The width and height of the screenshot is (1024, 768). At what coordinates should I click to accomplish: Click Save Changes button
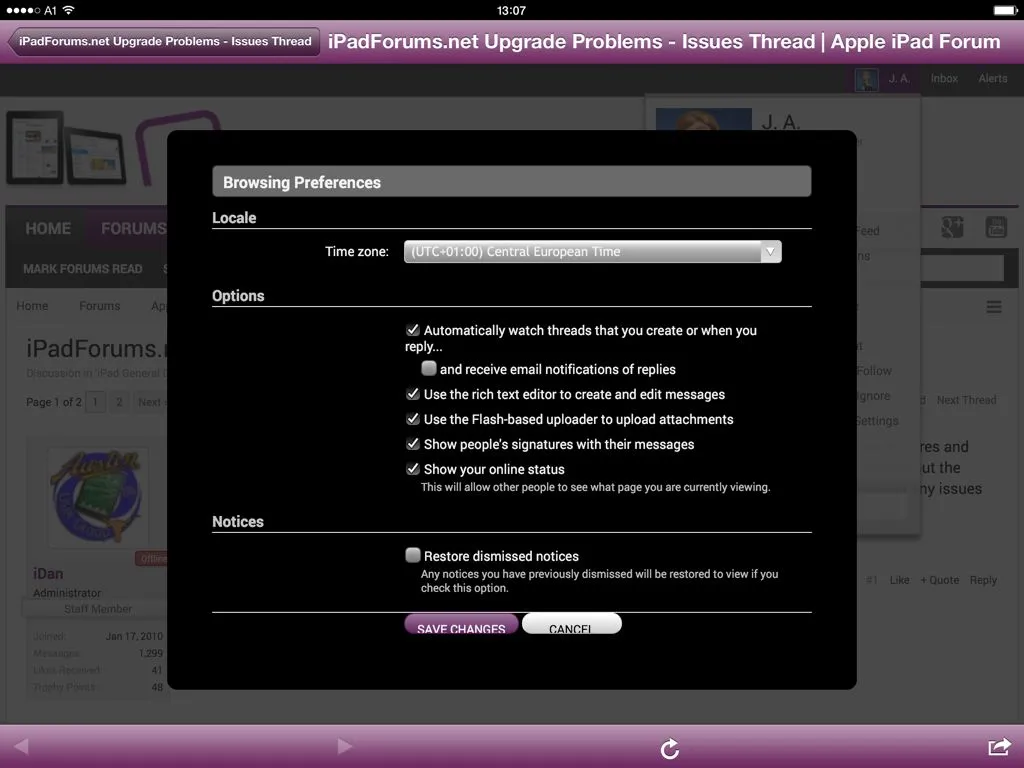pos(461,626)
